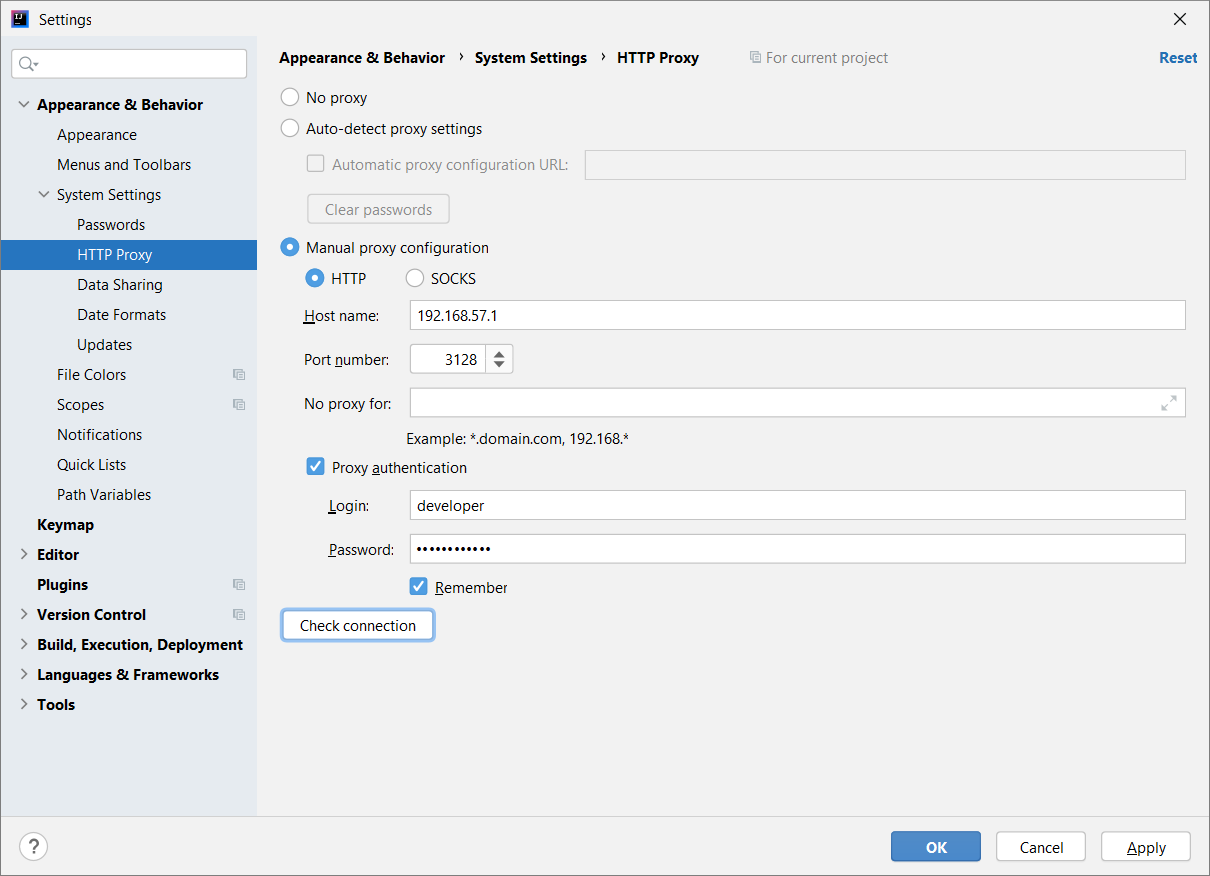Image resolution: width=1210 pixels, height=876 pixels.
Task: Click the help question mark icon
Action: [33, 847]
